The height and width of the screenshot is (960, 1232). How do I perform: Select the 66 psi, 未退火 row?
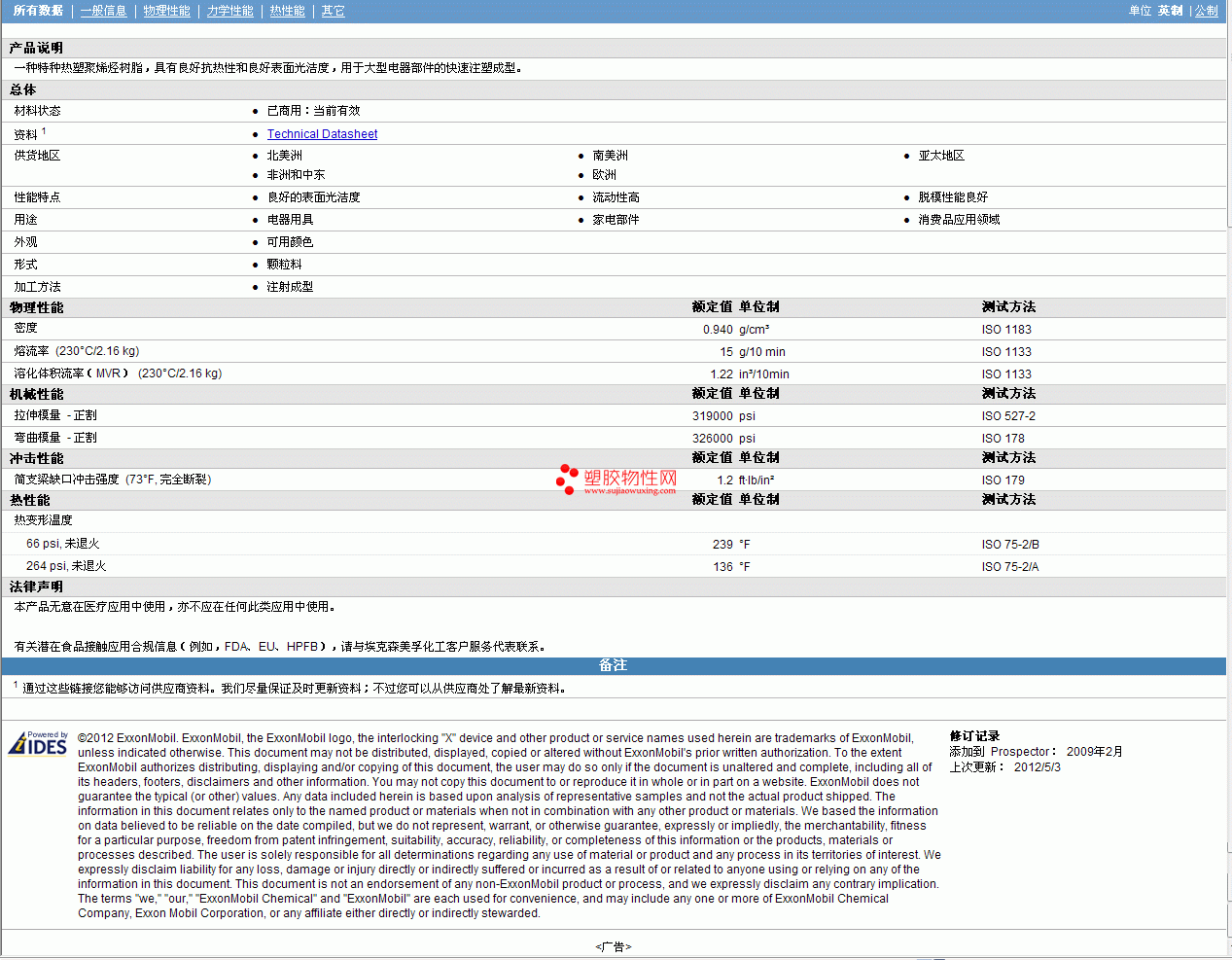tap(62, 544)
